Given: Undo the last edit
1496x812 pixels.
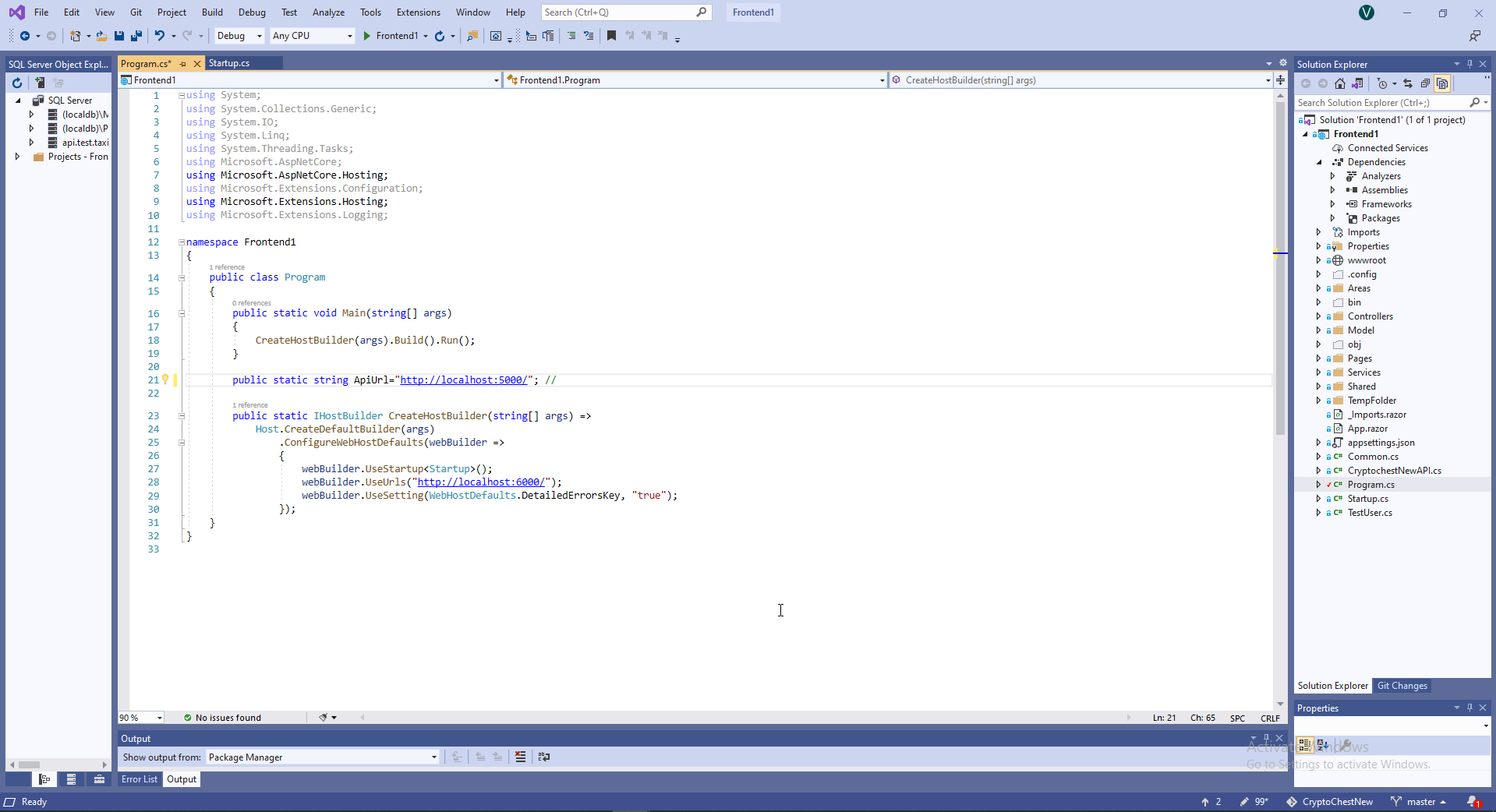Looking at the screenshot, I should tap(160, 36).
